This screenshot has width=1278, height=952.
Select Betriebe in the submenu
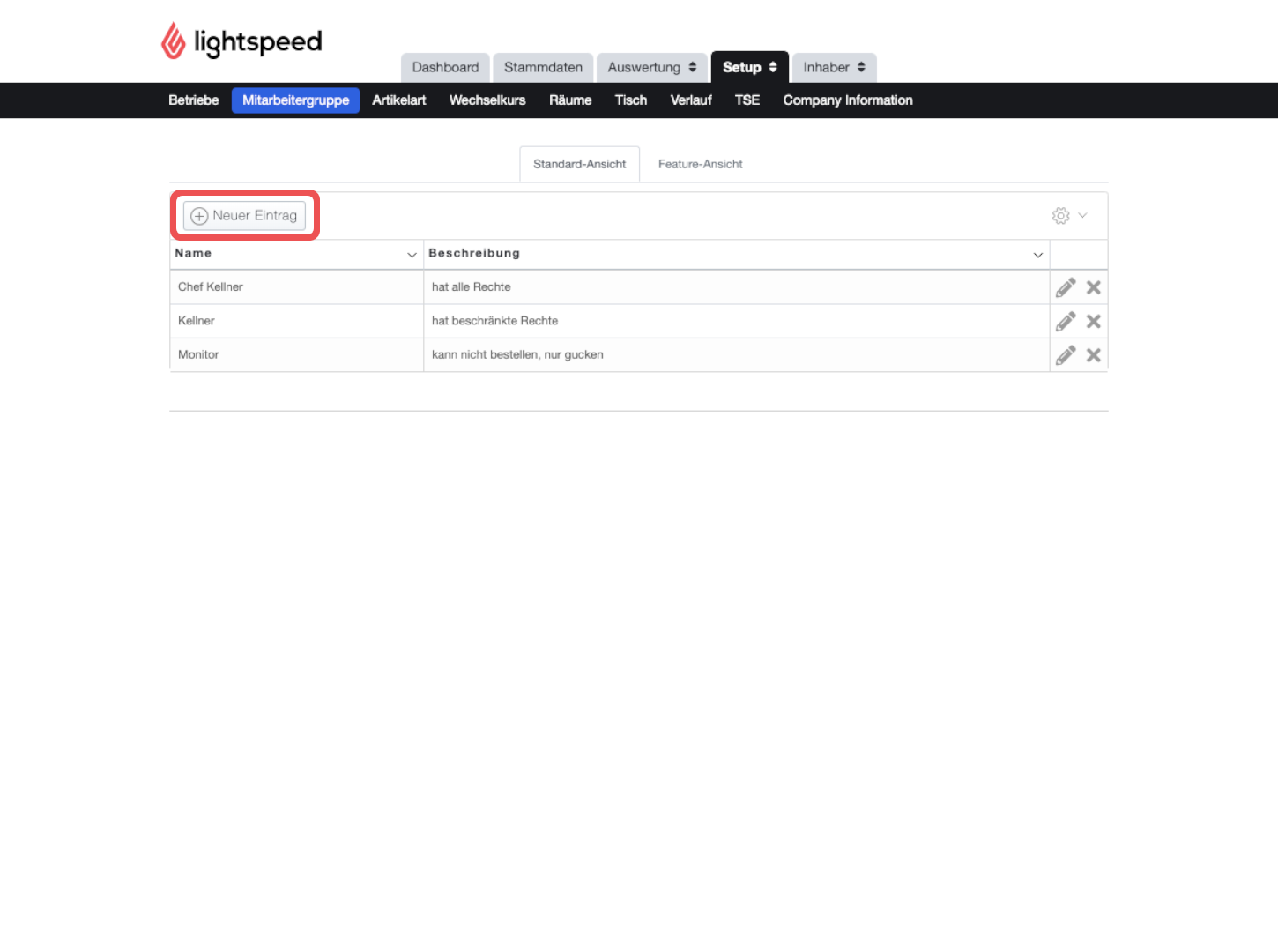(194, 100)
